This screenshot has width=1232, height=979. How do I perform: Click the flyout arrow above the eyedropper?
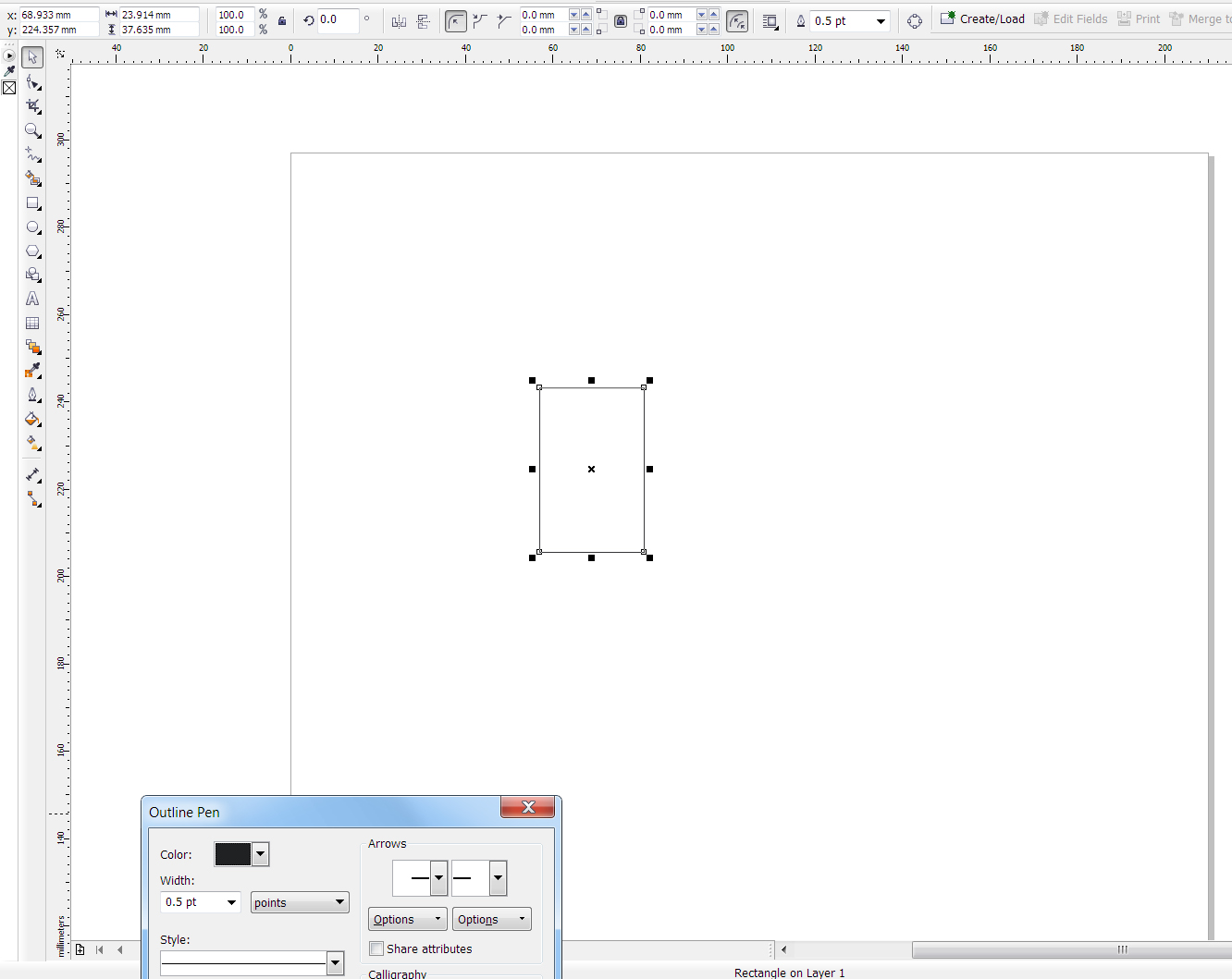pyautogui.click(x=9, y=55)
